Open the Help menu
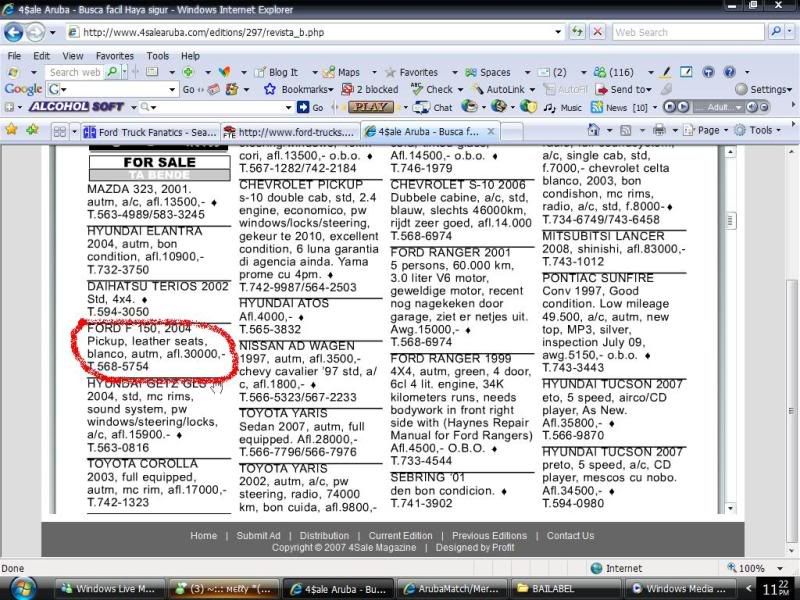The width and height of the screenshot is (800, 600). coord(190,56)
